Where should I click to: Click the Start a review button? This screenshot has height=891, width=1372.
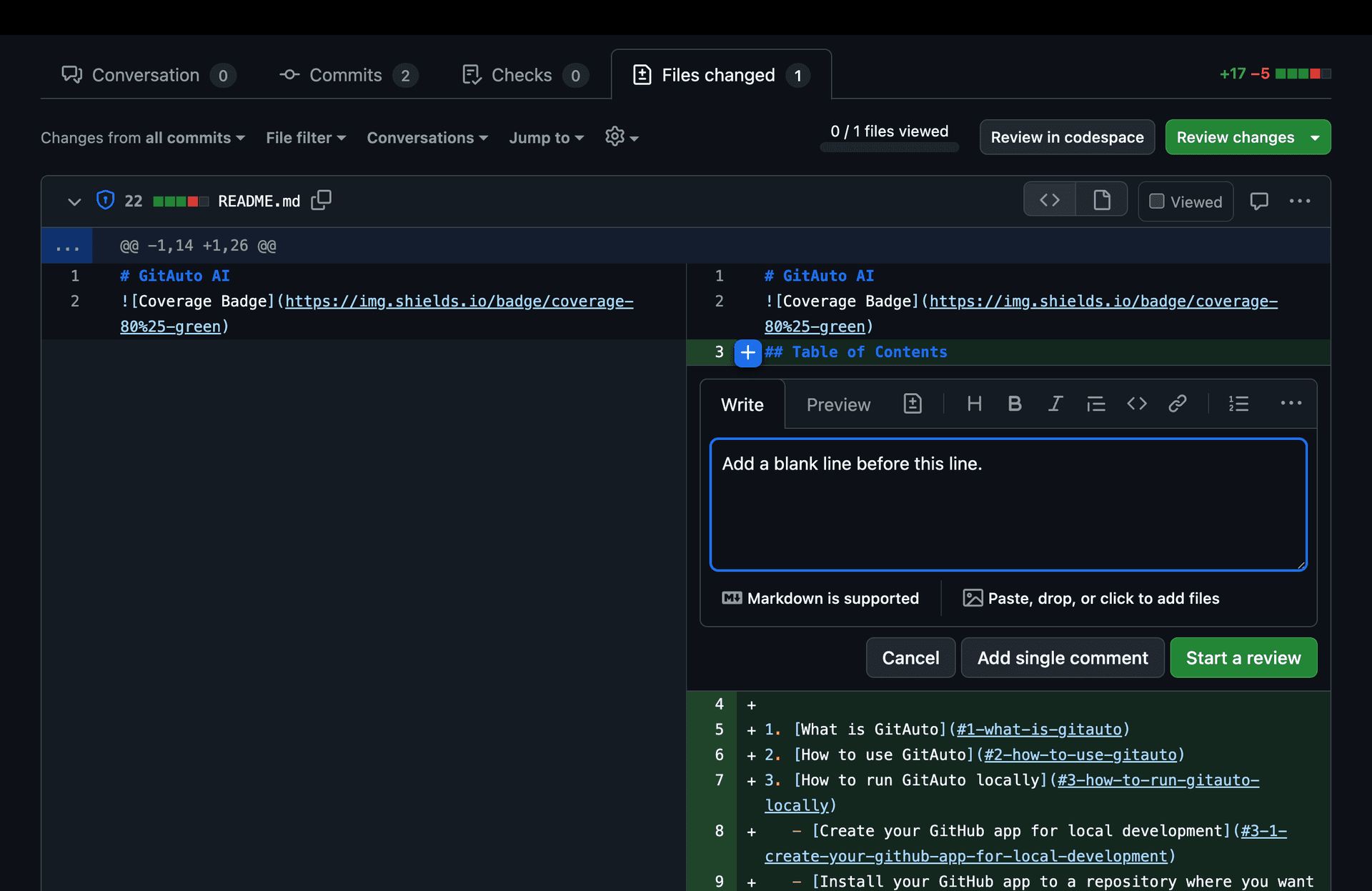tap(1243, 657)
